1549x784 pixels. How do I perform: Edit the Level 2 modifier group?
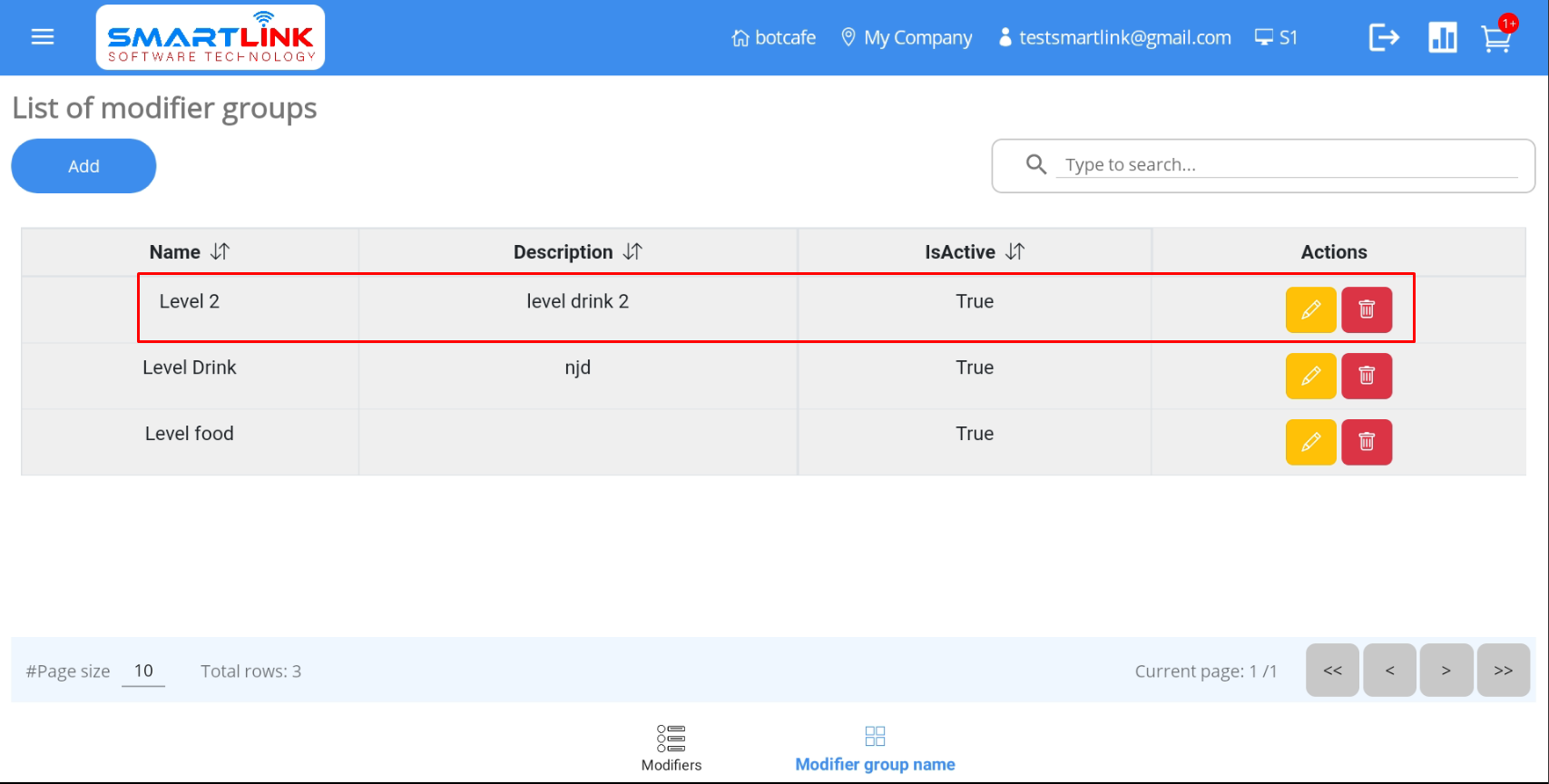click(1310, 310)
